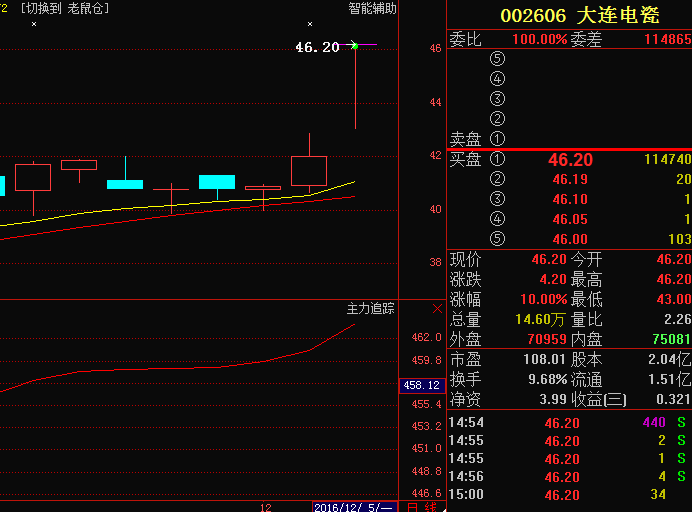Select the 14:54 trade tick row

click(569, 423)
